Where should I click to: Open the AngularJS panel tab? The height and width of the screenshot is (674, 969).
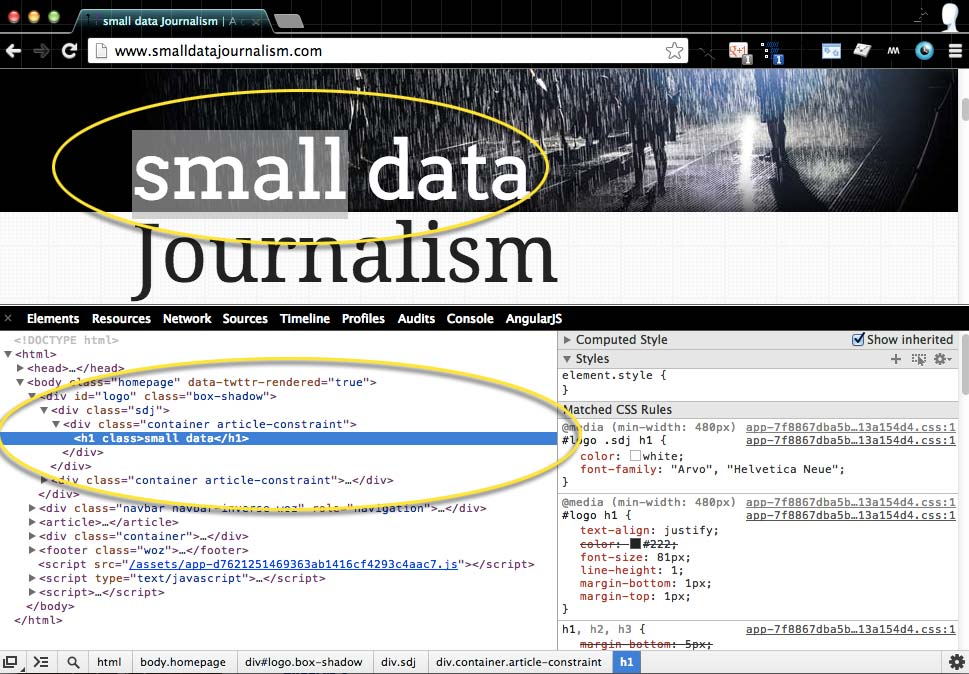click(534, 319)
